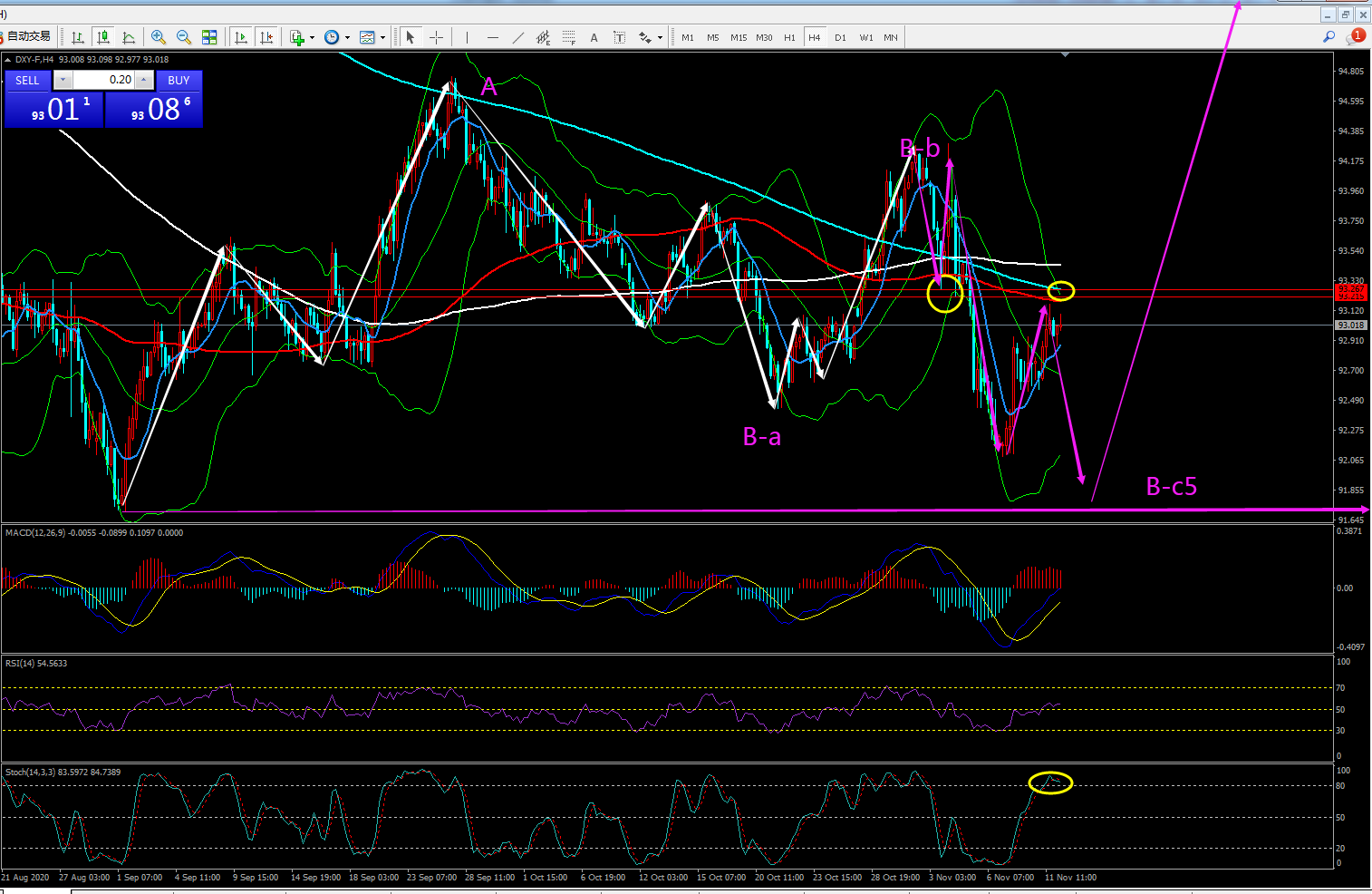Image resolution: width=1372 pixels, height=894 pixels.
Task: Switch to the D1 timeframe
Action: tap(840, 37)
